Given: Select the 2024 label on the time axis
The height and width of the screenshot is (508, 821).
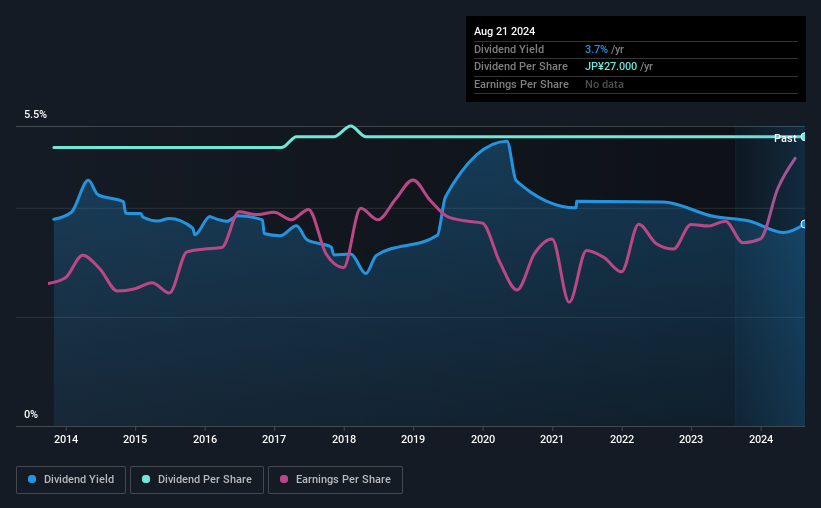Looking at the screenshot, I should pyautogui.click(x=761, y=439).
